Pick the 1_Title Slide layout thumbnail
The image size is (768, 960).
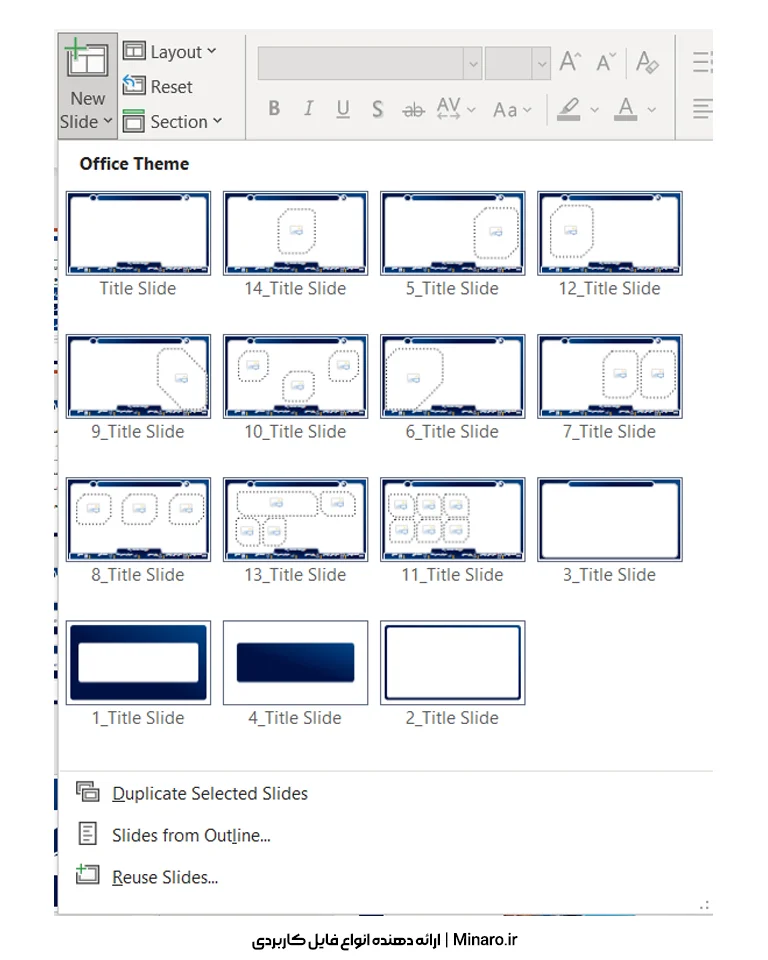(138, 662)
